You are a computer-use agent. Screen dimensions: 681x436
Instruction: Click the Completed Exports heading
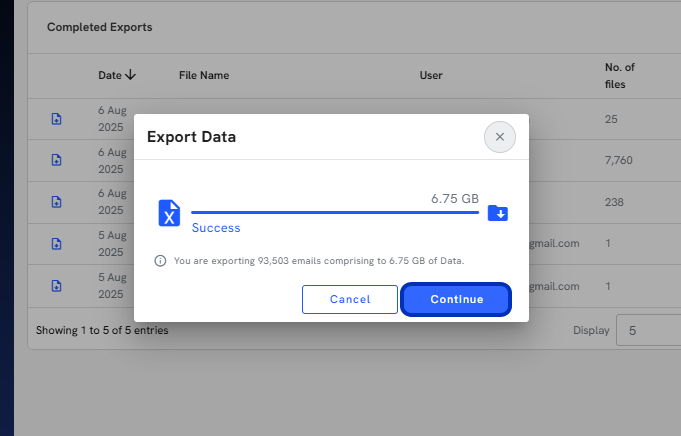click(99, 27)
